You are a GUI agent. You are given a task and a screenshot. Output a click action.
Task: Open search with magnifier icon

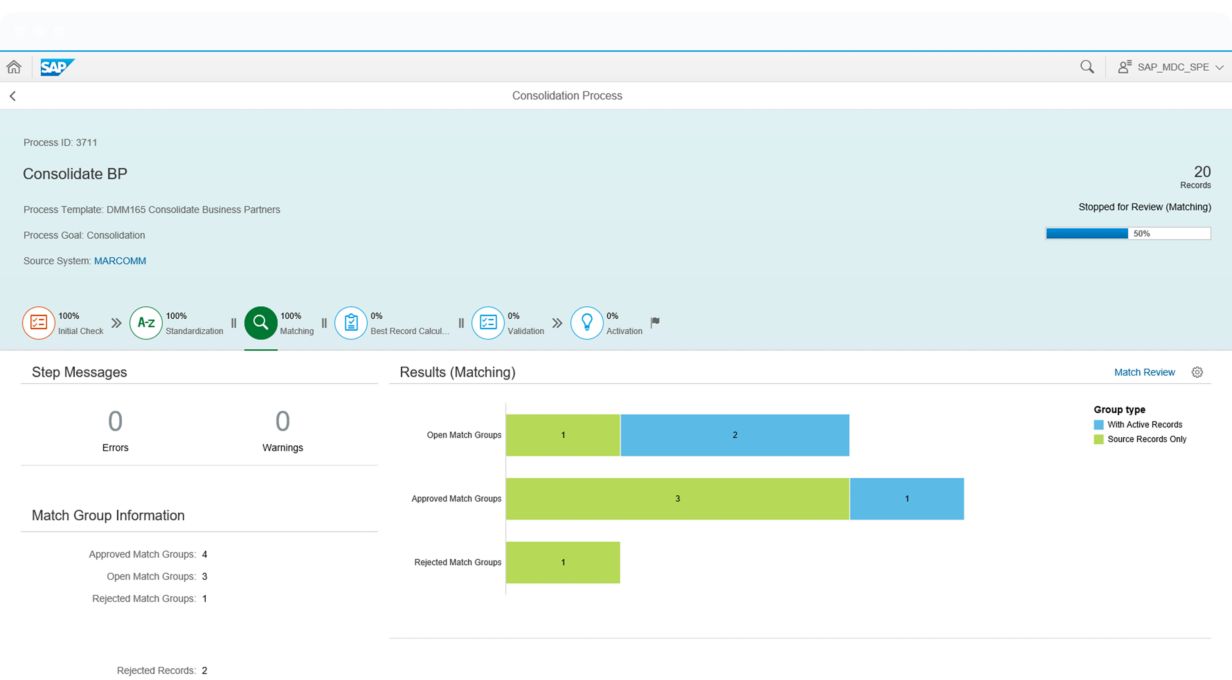1087,67
